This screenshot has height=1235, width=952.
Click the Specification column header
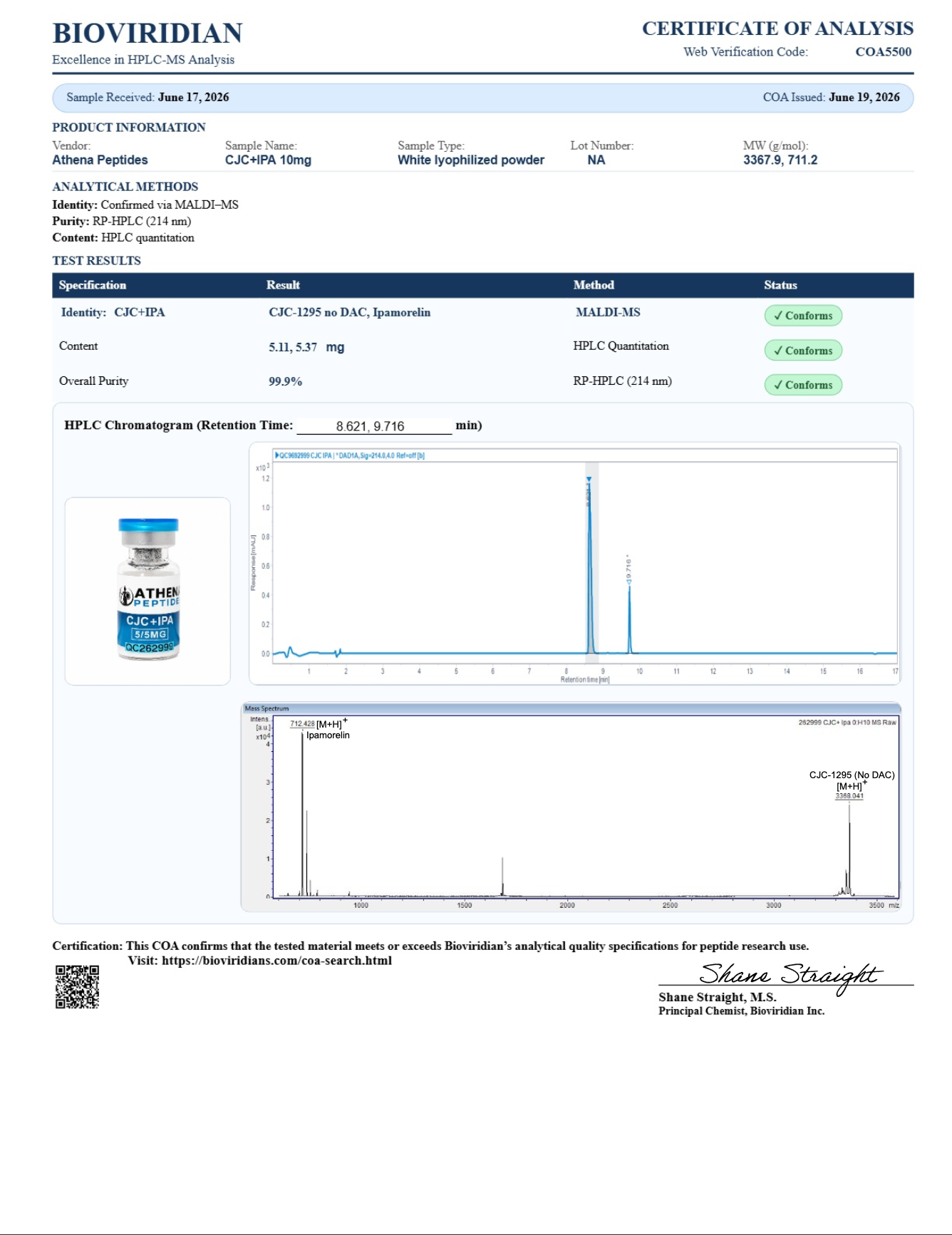[93, 285]
